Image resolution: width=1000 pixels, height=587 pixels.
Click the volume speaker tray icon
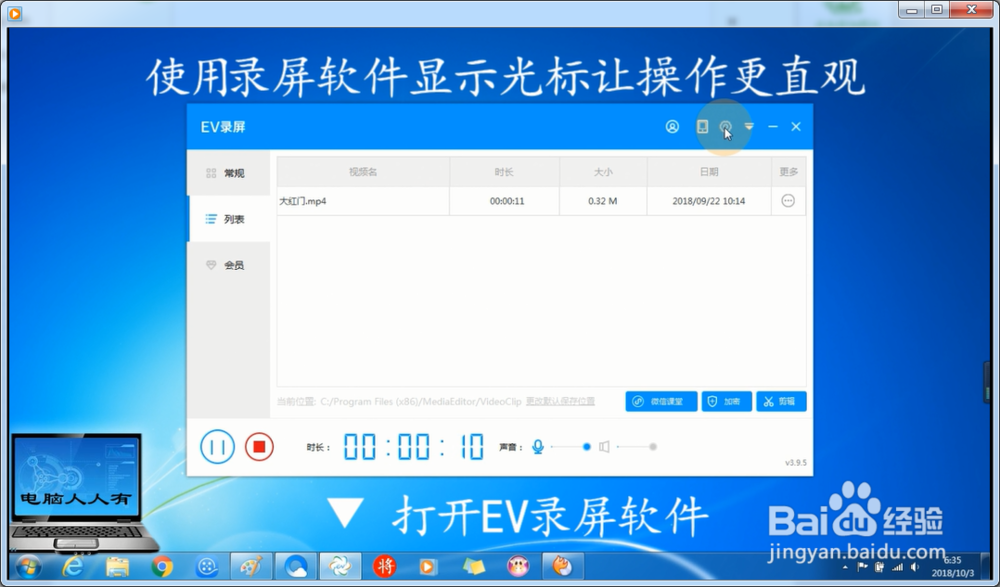915,567
